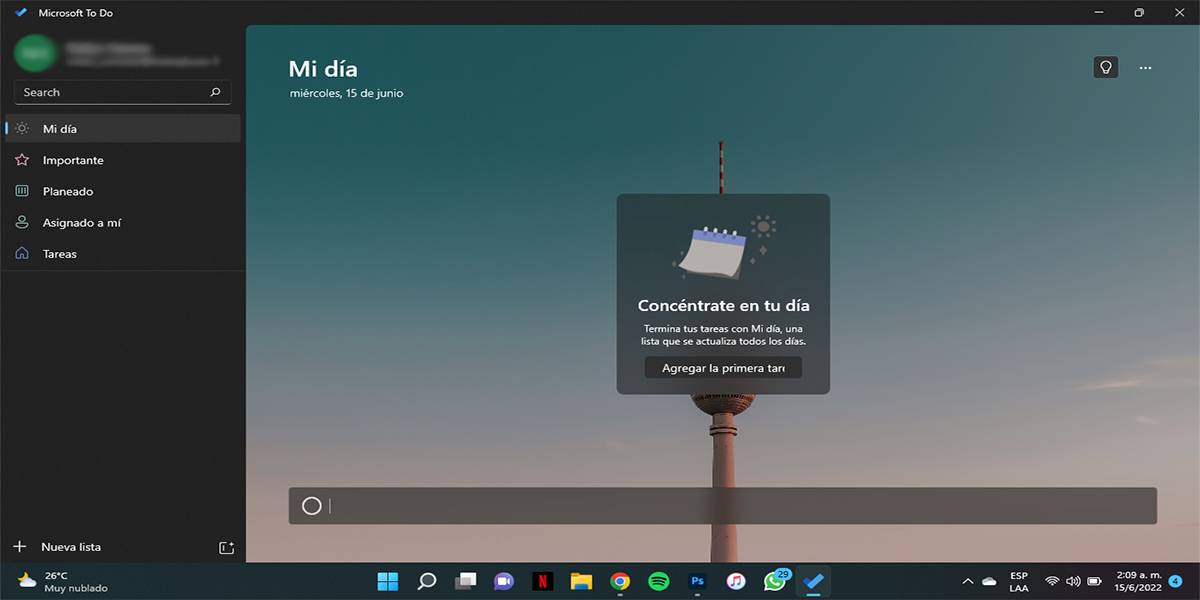Click the circle checkbox in the task field
This screenshot has height=600, width=1200.
311,506
